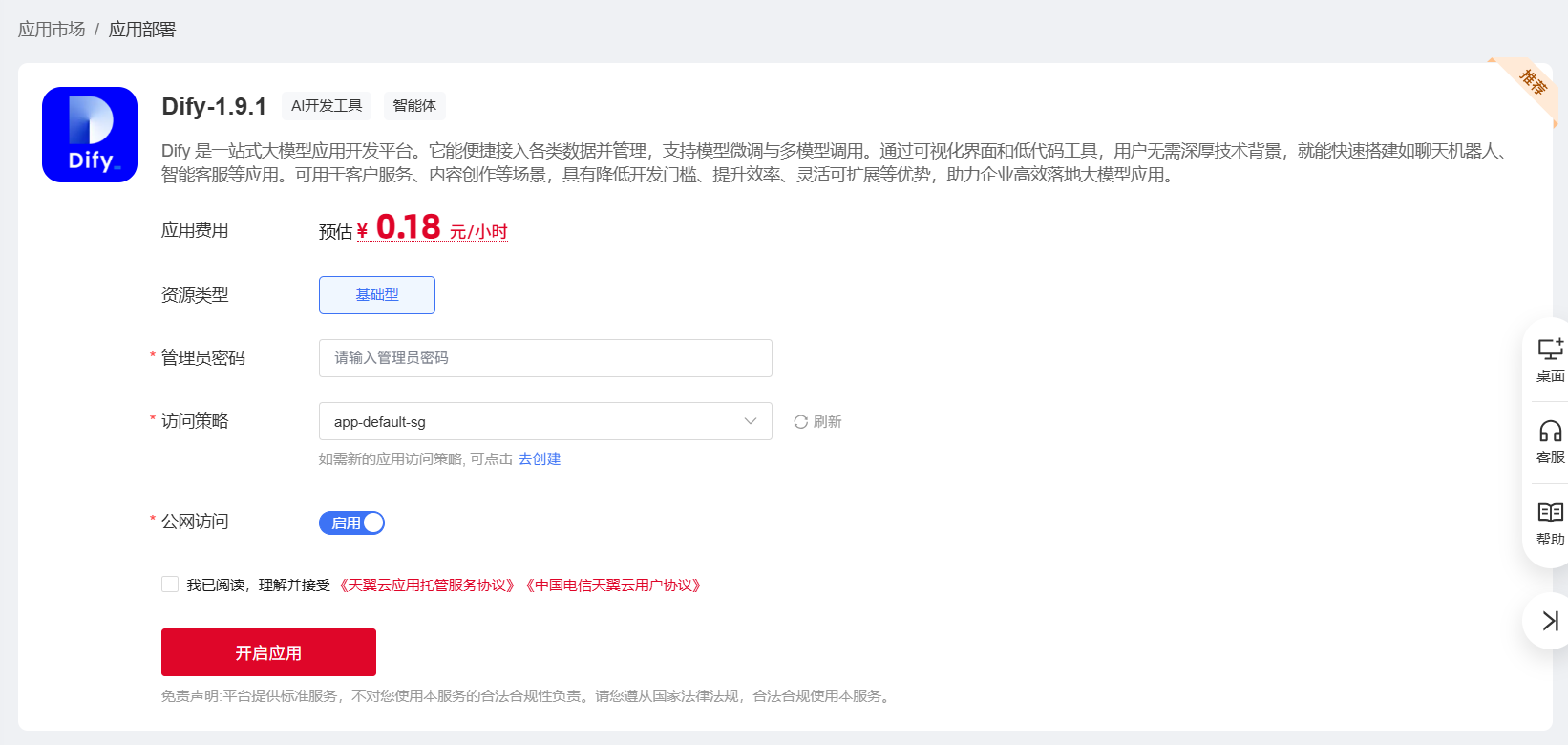This screenshot has height=745, width=1568.
Task: Open the 桌面 desktop icon in side panel
Action: 1550,360
